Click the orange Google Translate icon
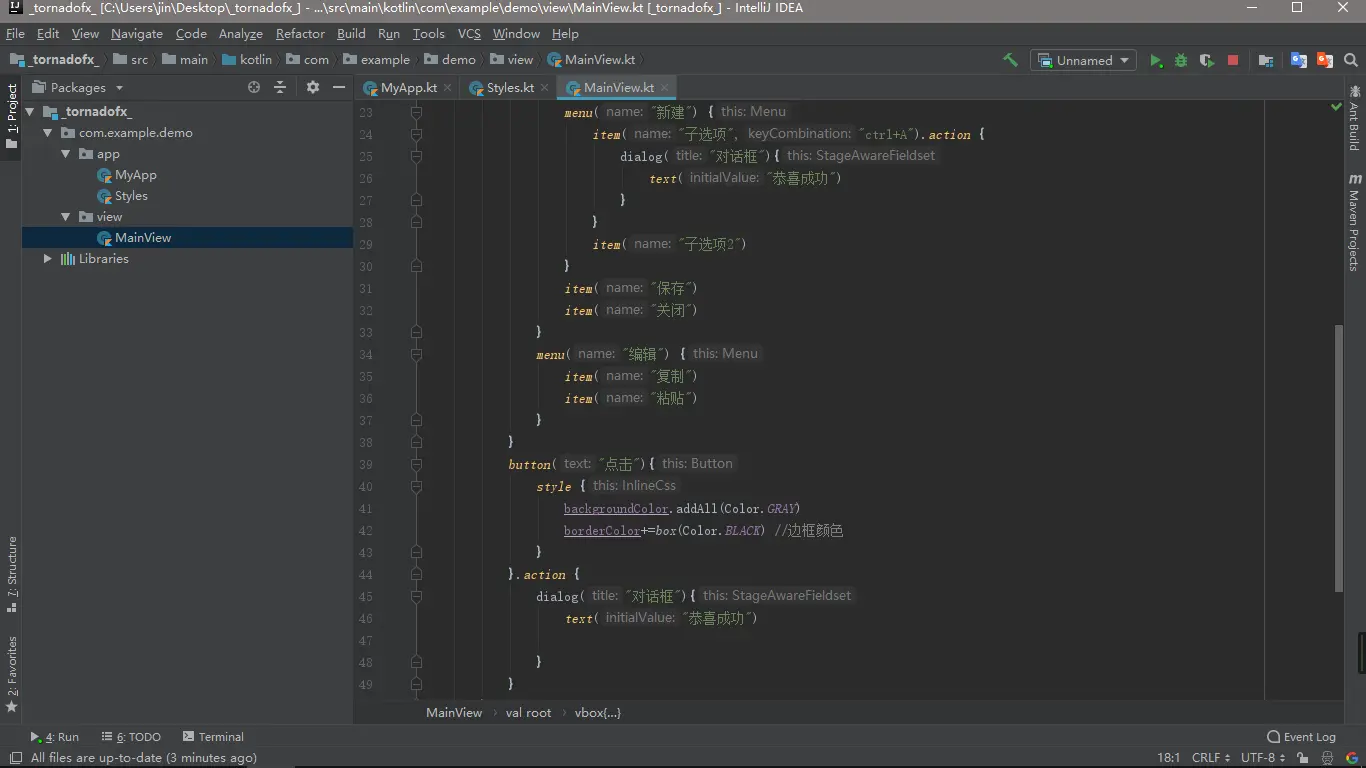Viewport: 1366px width, 768px height. point(1325,60)
